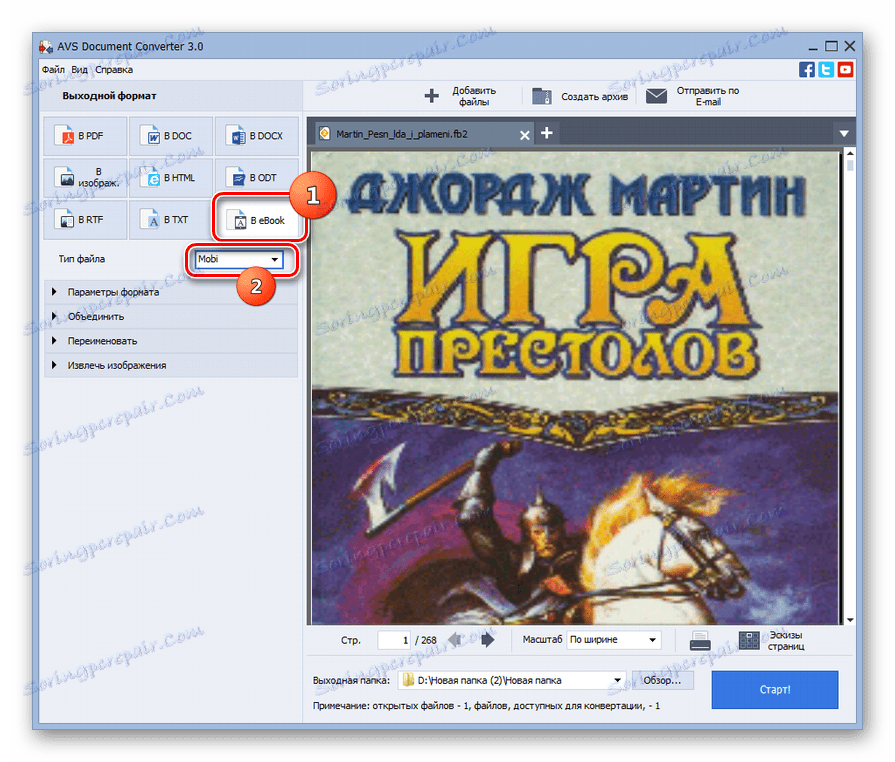Click the page number input field
Image resolution: width=895 pixels, height=762 pixels.
394,640
